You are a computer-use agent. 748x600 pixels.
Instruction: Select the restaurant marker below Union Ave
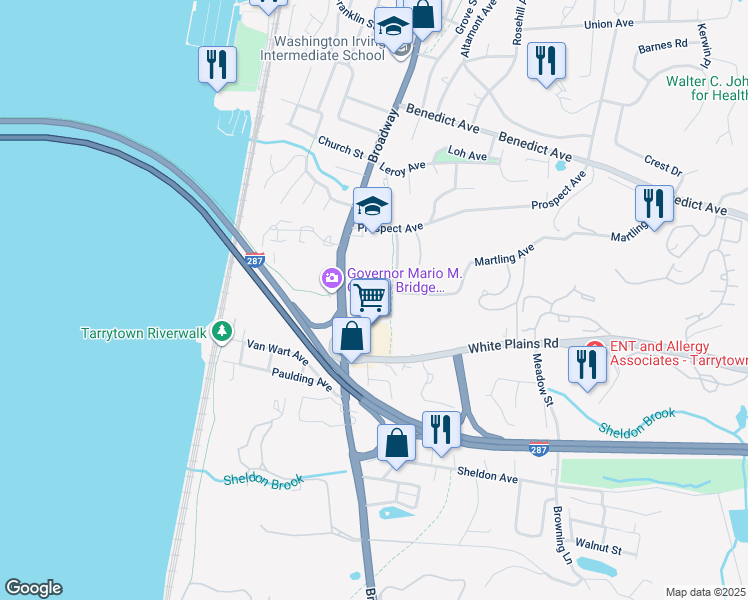click(x=546, y=63)
